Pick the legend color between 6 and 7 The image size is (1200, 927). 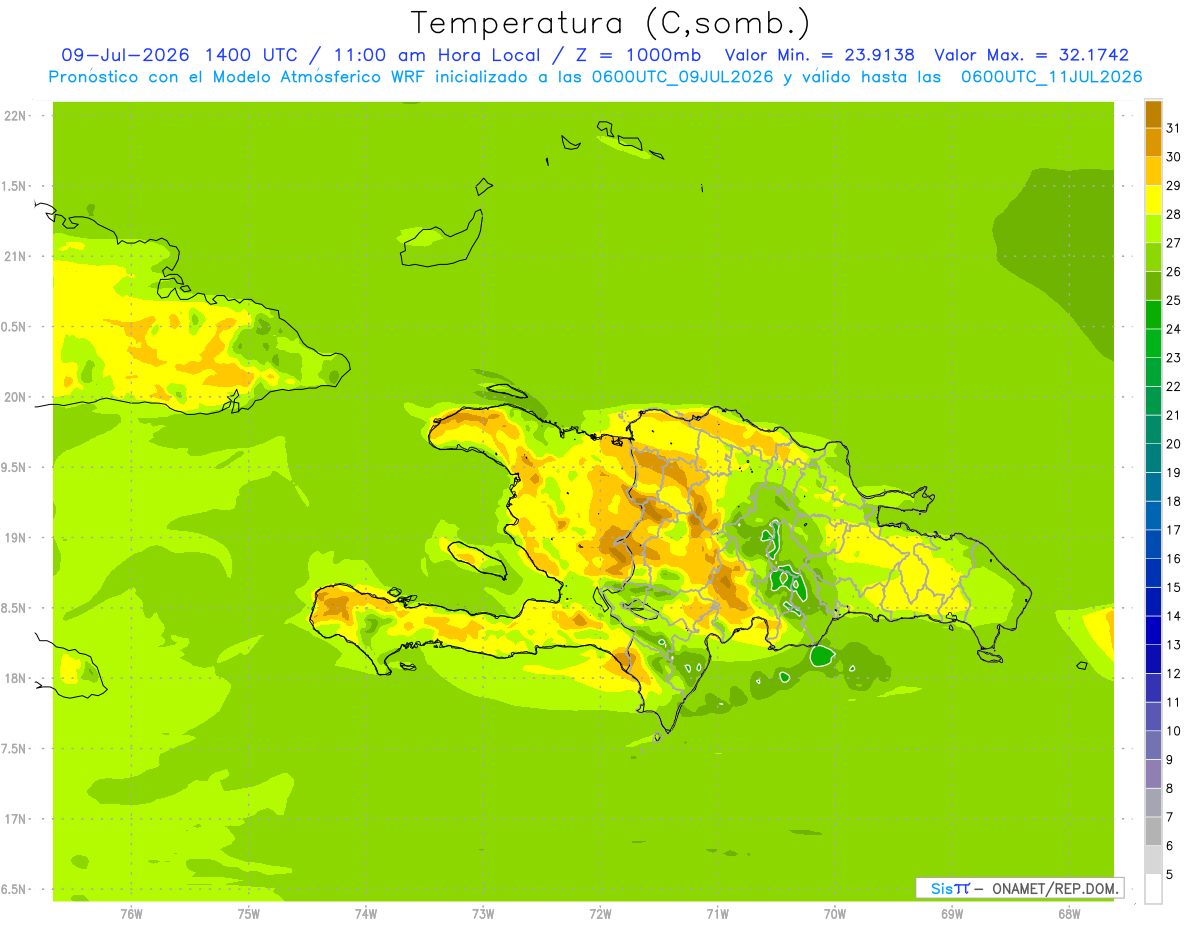(x=1153, y=831)
